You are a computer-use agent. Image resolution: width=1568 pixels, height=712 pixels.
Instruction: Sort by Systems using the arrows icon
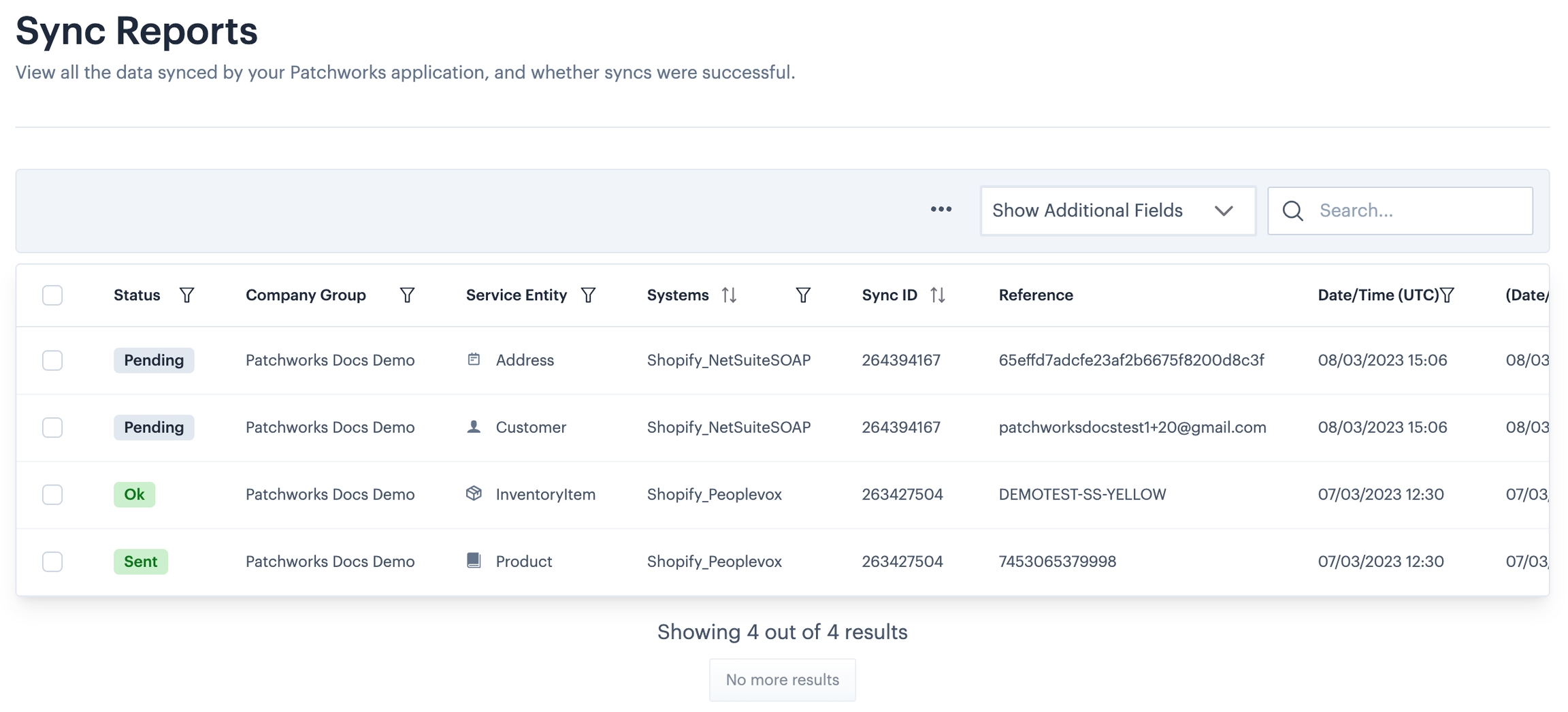point(729,295)
